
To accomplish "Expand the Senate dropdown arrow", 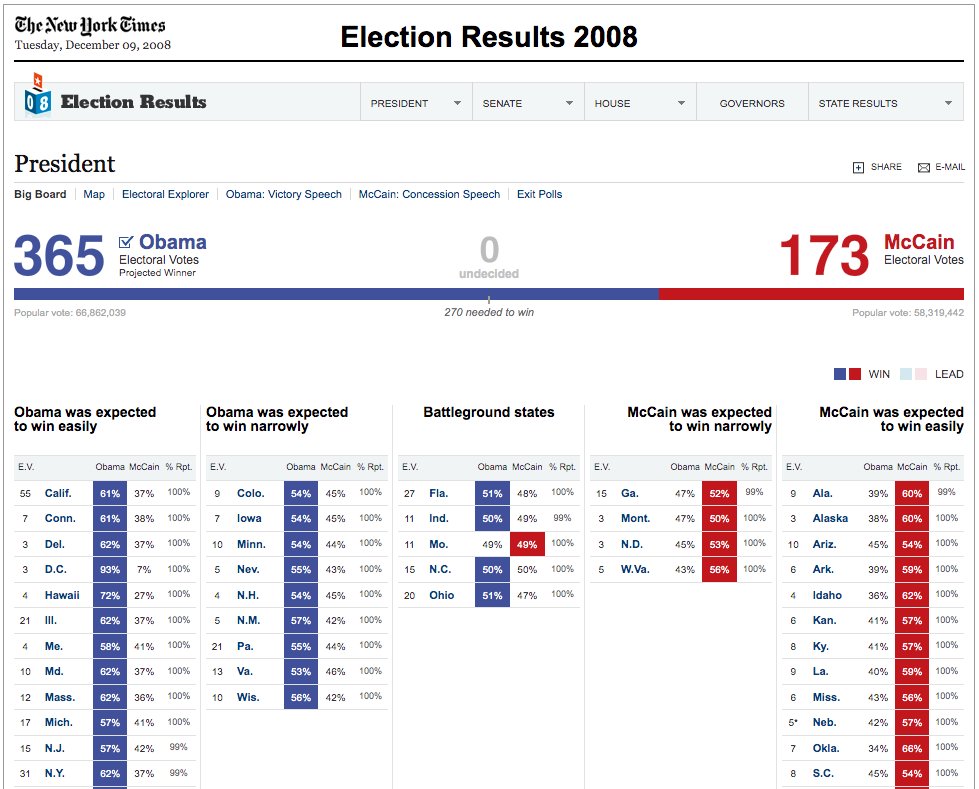I will coord(569,103).
